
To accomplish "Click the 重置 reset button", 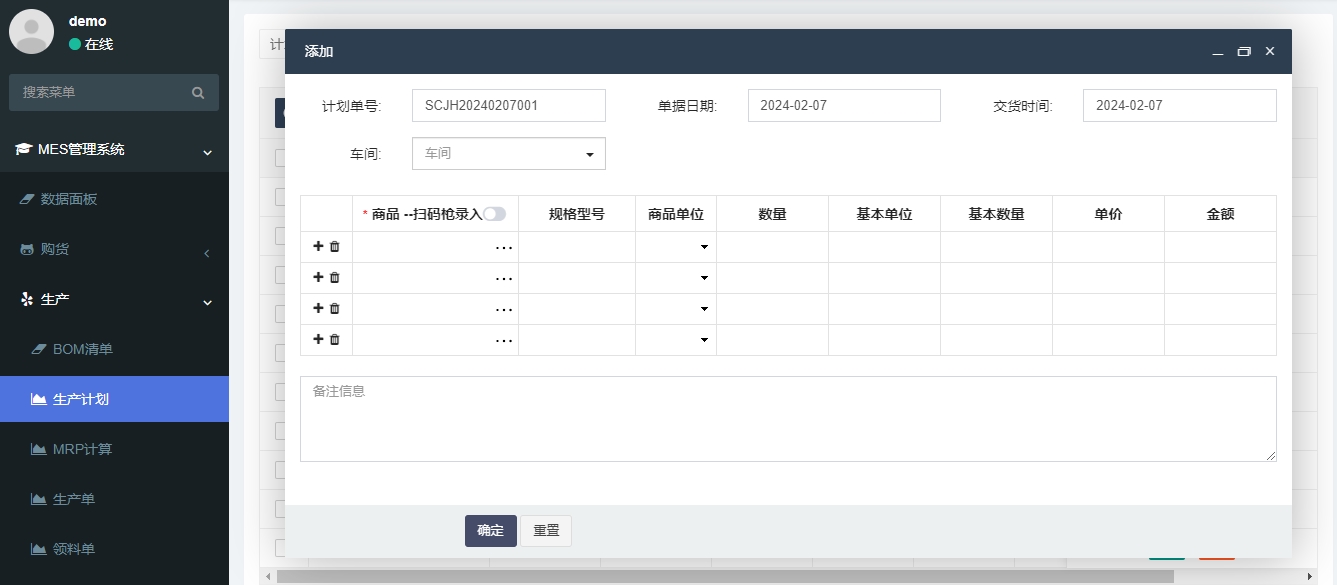I will 546,531.
